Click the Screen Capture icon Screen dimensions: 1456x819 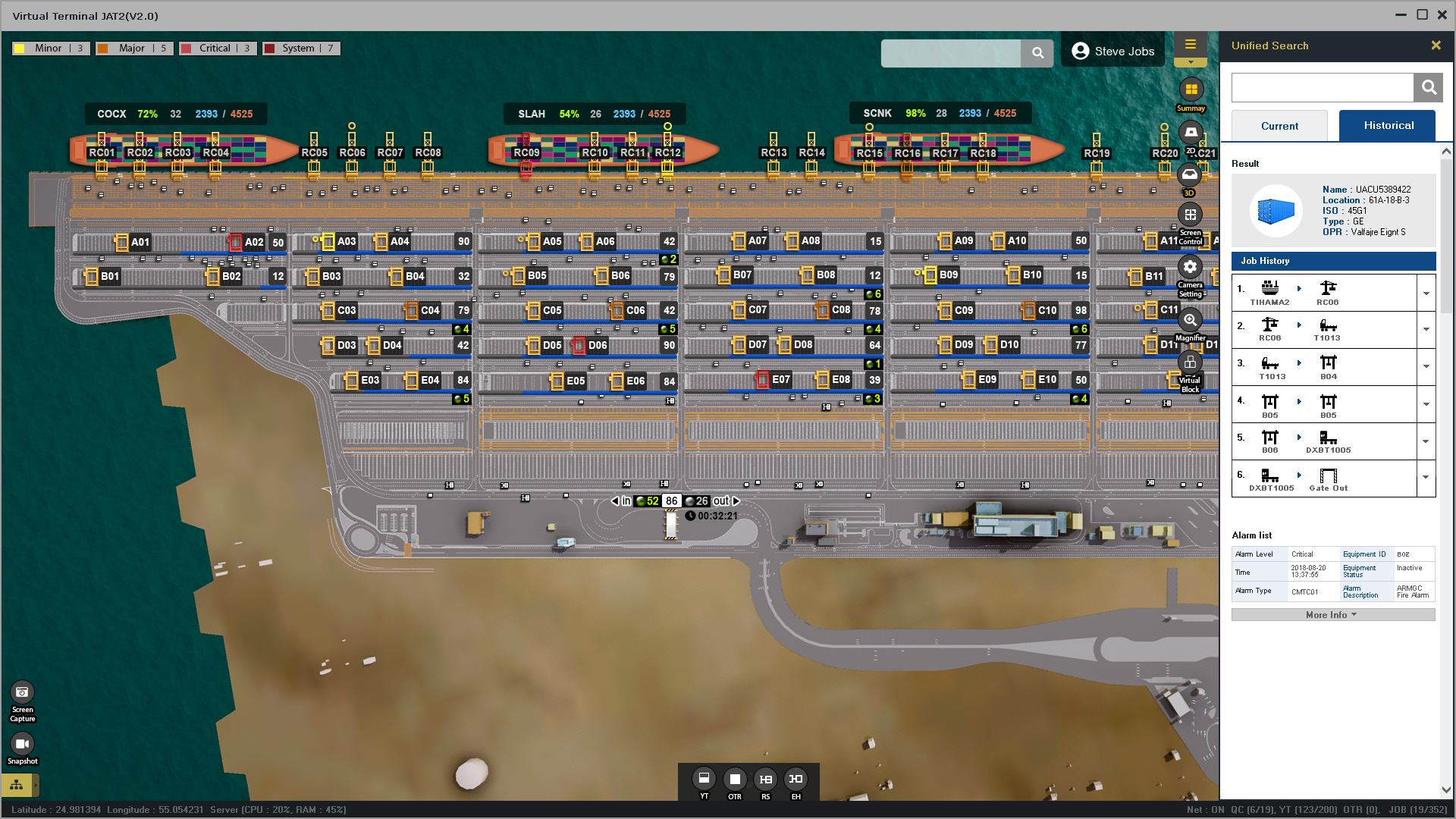click(22, 692)
